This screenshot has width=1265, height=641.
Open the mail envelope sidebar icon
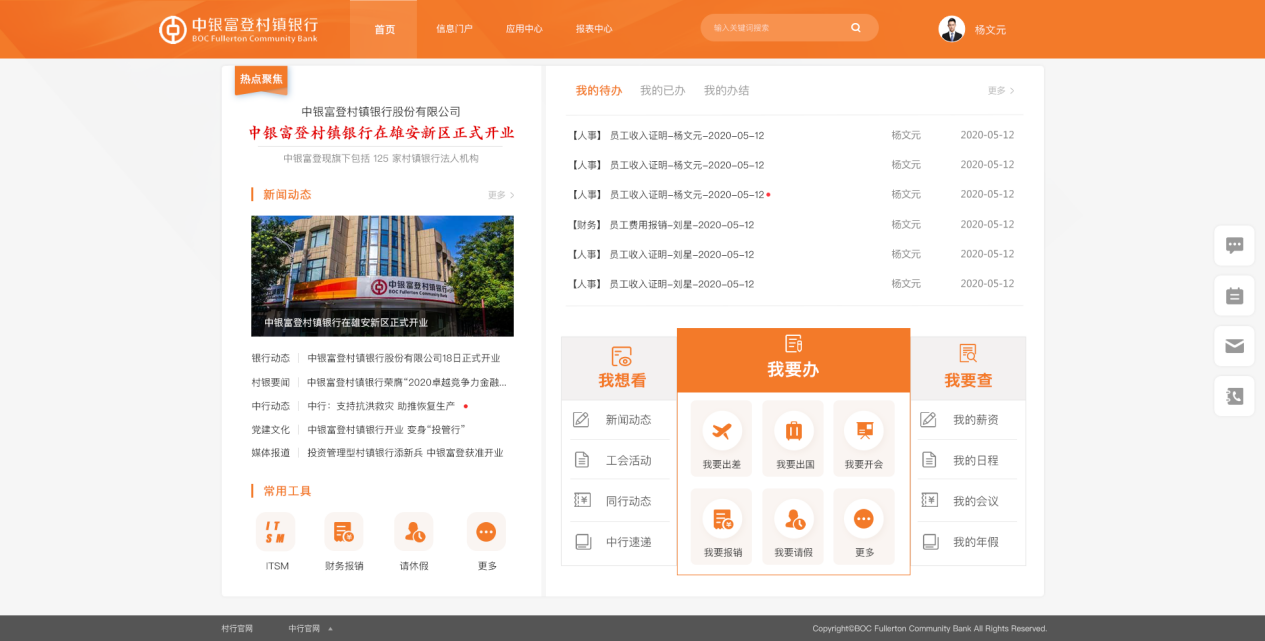click(x=1234, y=346)
